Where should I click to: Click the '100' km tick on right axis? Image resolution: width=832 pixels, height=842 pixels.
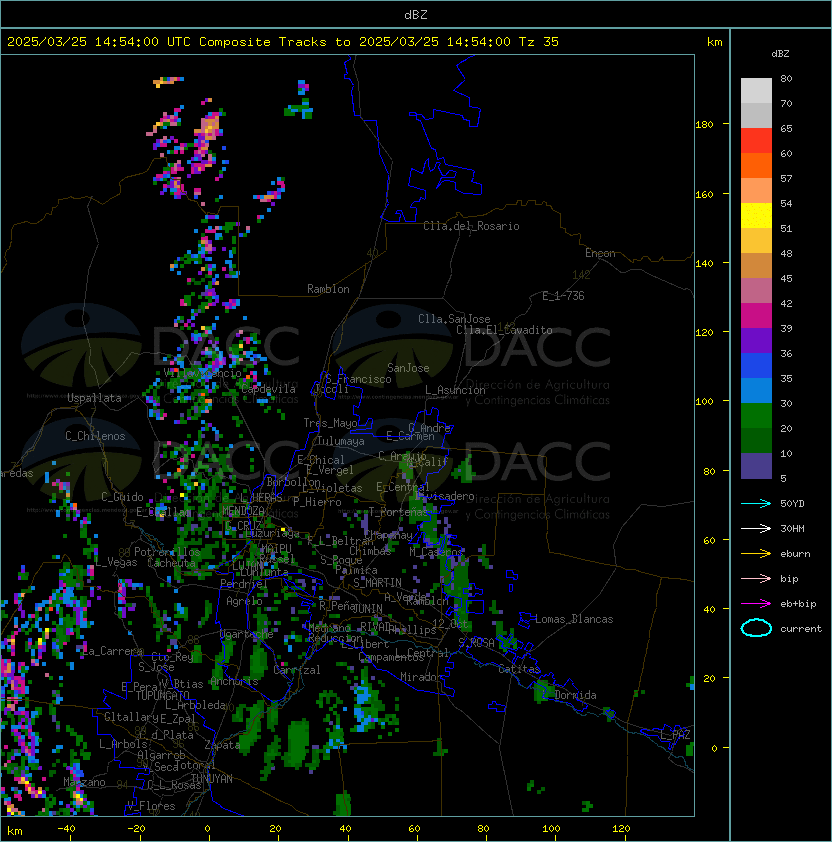pyautogui.click(x=704, y=402)
